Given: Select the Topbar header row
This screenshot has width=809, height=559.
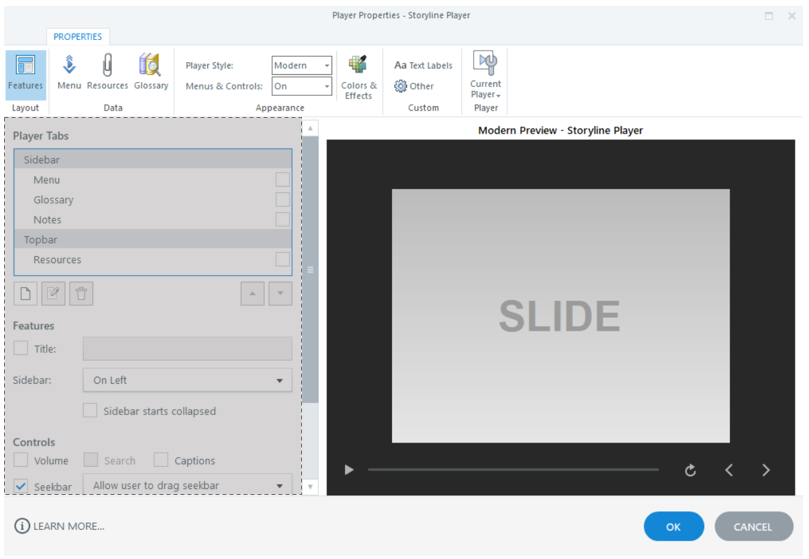Looking at the screenshot, I should (x=153, y=239).
